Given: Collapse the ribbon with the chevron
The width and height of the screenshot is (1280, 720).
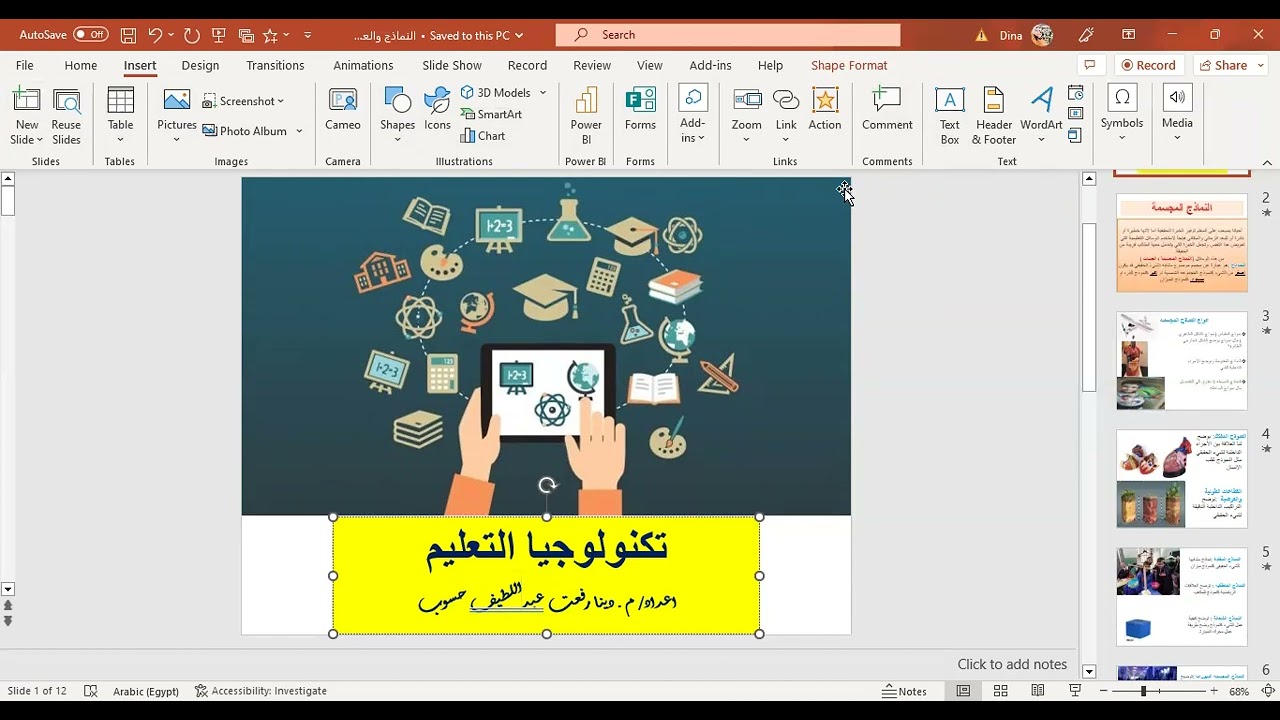Looking at the screenshot, I should 1267,162.
